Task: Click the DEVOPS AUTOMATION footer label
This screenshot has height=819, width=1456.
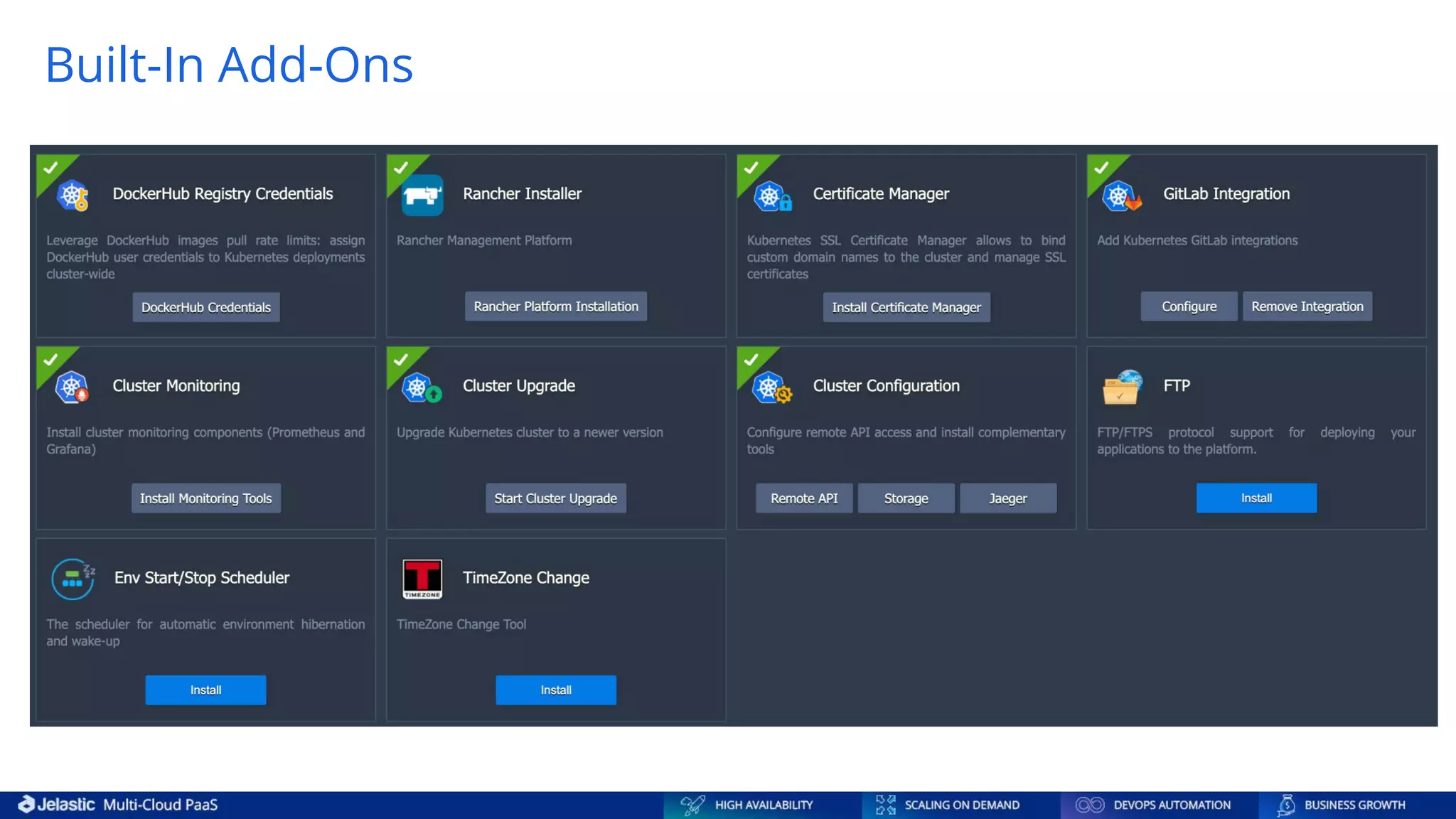Action: pyautogui.click(x=1172, y=805)
